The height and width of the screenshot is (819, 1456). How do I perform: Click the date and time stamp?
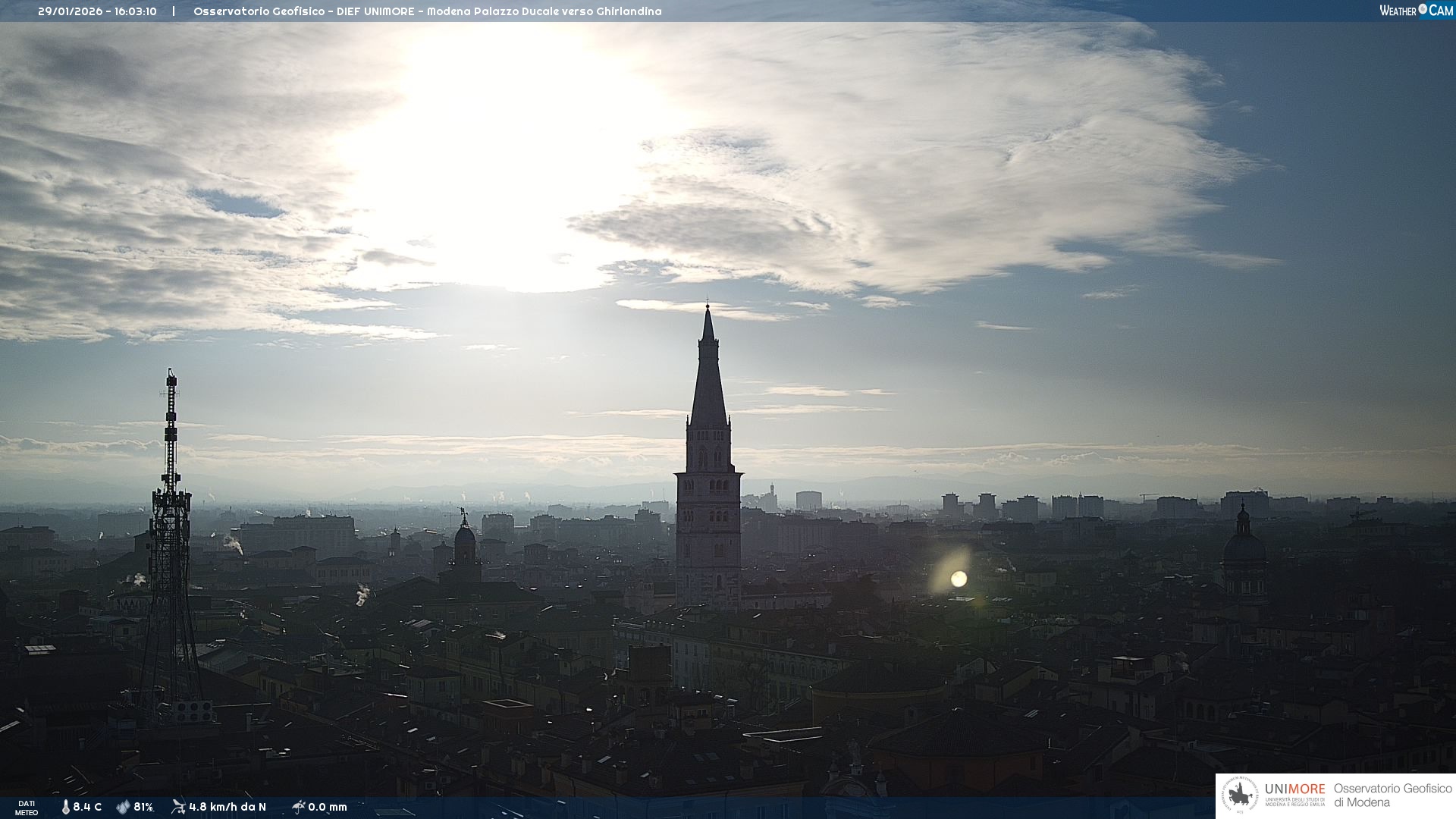click(x=97, y=11)
